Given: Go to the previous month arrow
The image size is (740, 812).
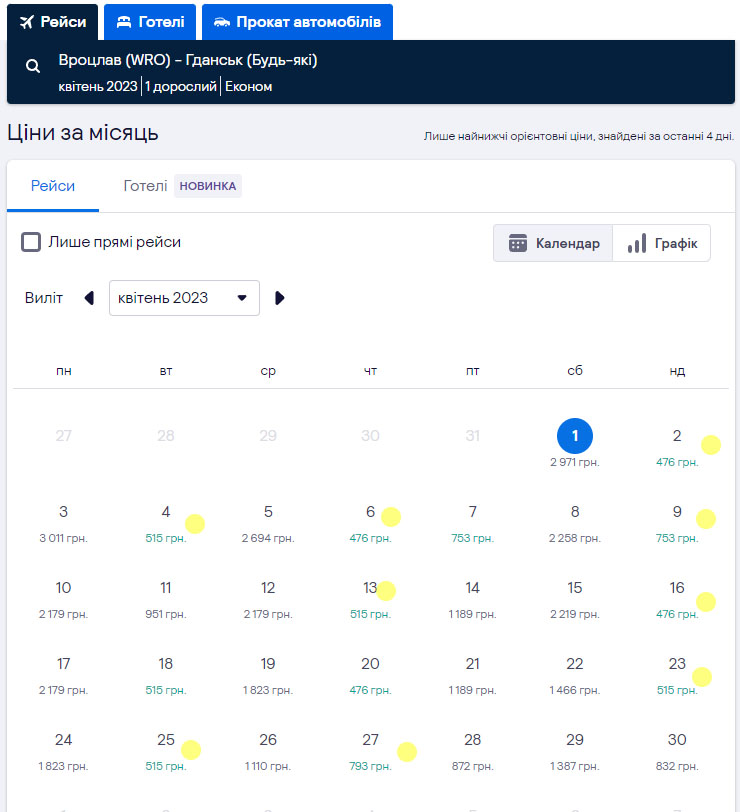Looking at the screenshot, I should (x=89, y=298).
